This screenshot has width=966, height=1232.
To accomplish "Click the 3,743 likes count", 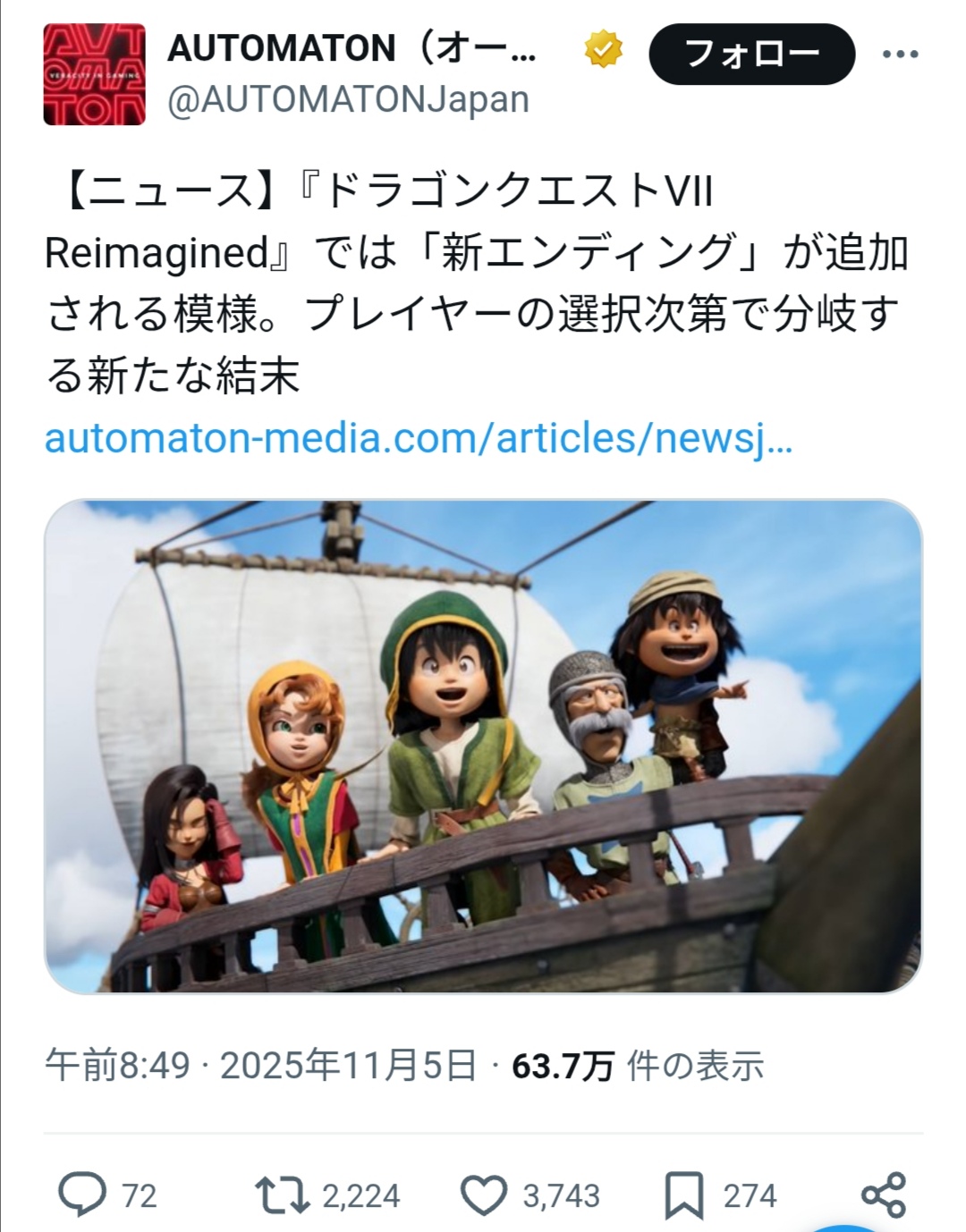I will 561,1196.
